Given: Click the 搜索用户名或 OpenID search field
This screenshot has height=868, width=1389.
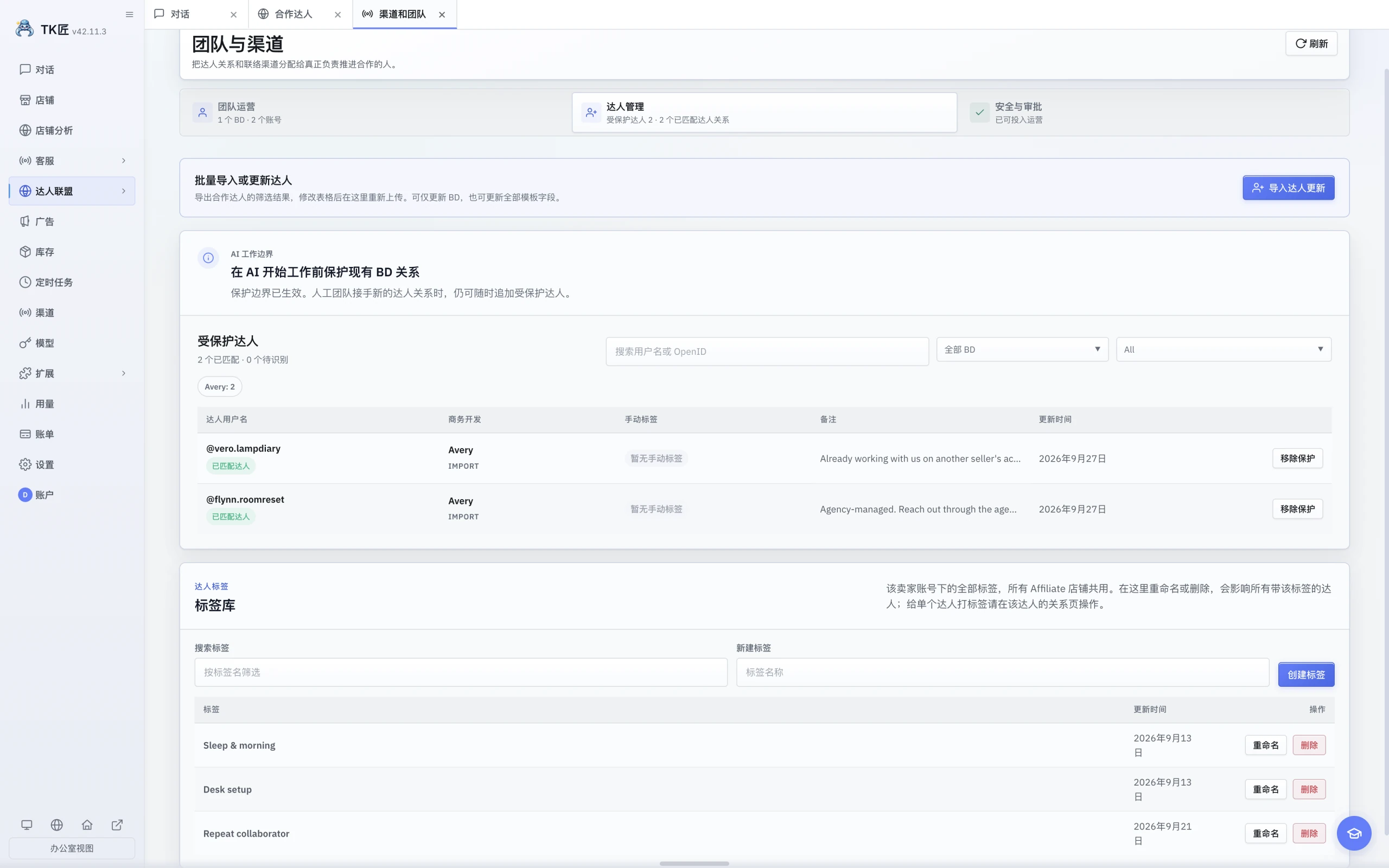Looking at the screenshot, I should [x=767, y=352].
